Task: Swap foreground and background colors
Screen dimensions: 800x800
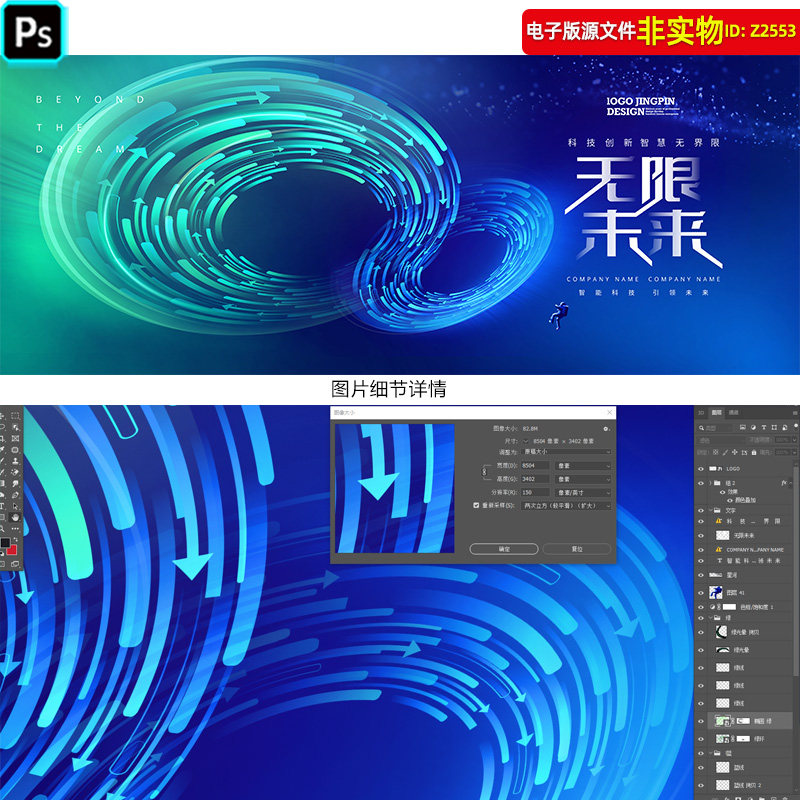Action: [16, 539]
